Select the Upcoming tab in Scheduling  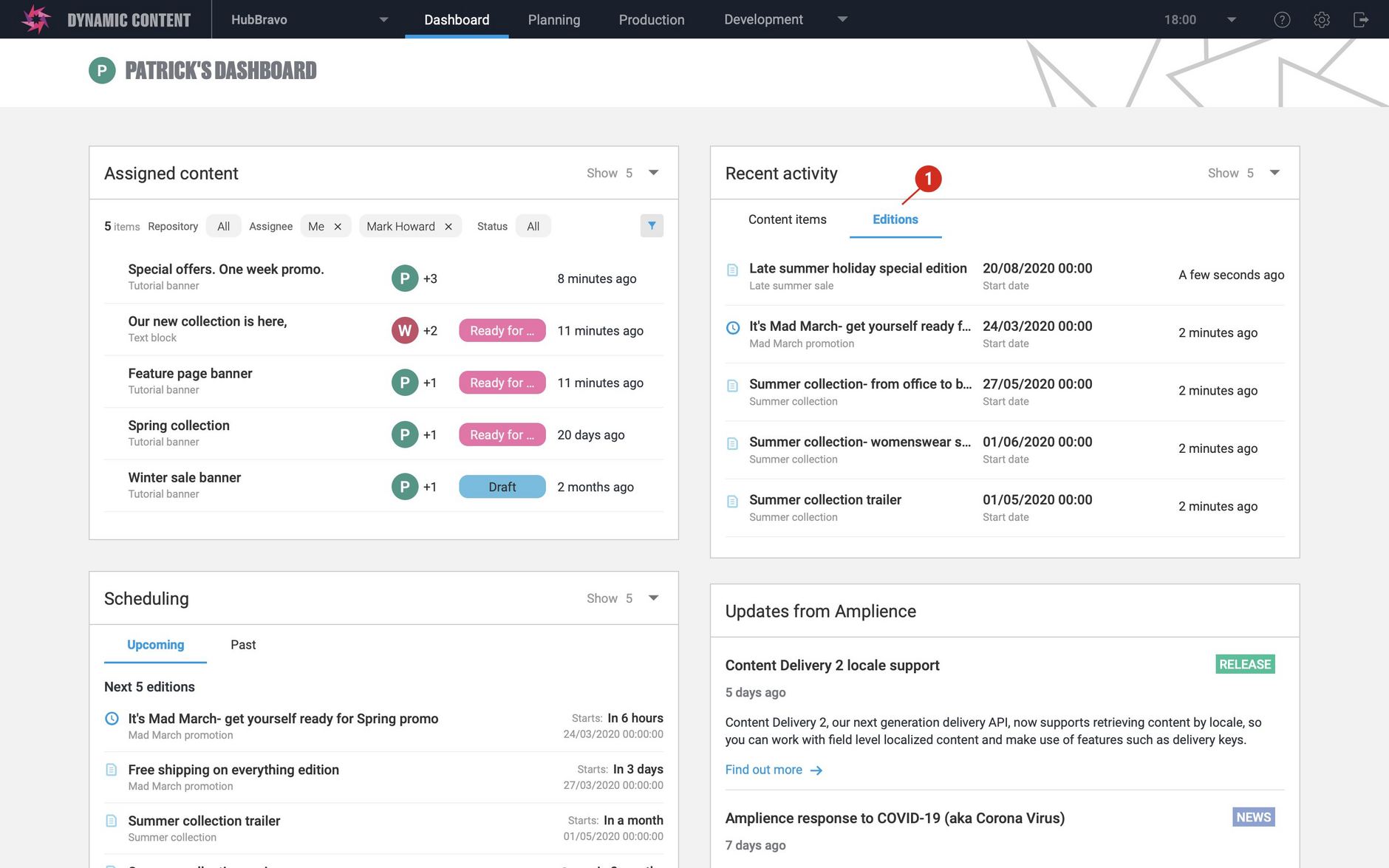pos(156,645)
